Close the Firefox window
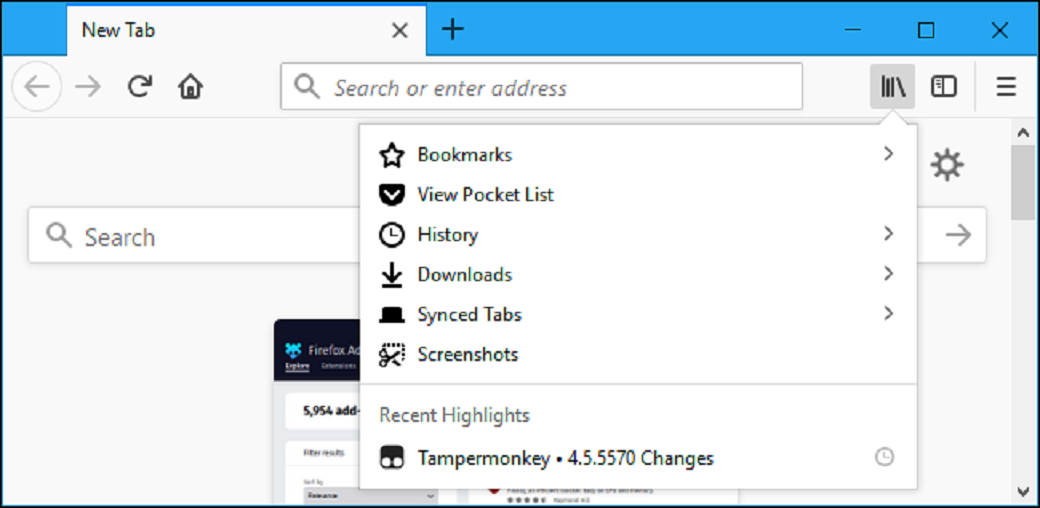Image resolution: width=1040 pixels, height=508 pixels. pyautogui.click(x=1000, y=30)
